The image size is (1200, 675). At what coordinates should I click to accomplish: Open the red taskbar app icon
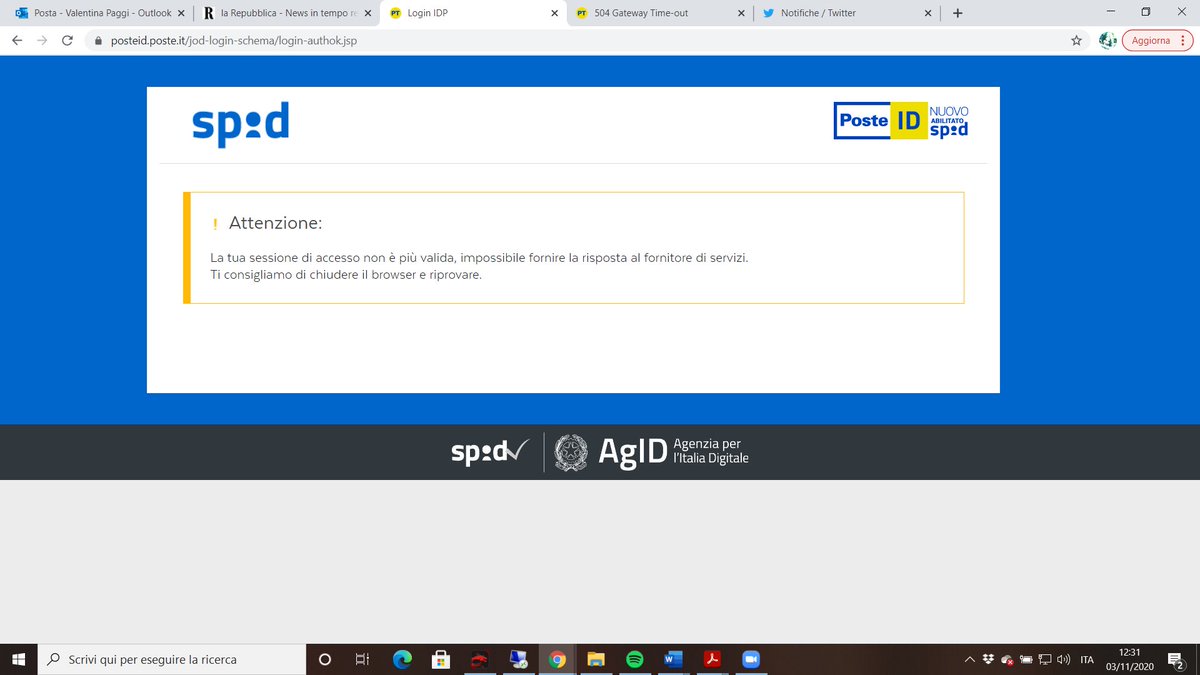click(480, 659)
